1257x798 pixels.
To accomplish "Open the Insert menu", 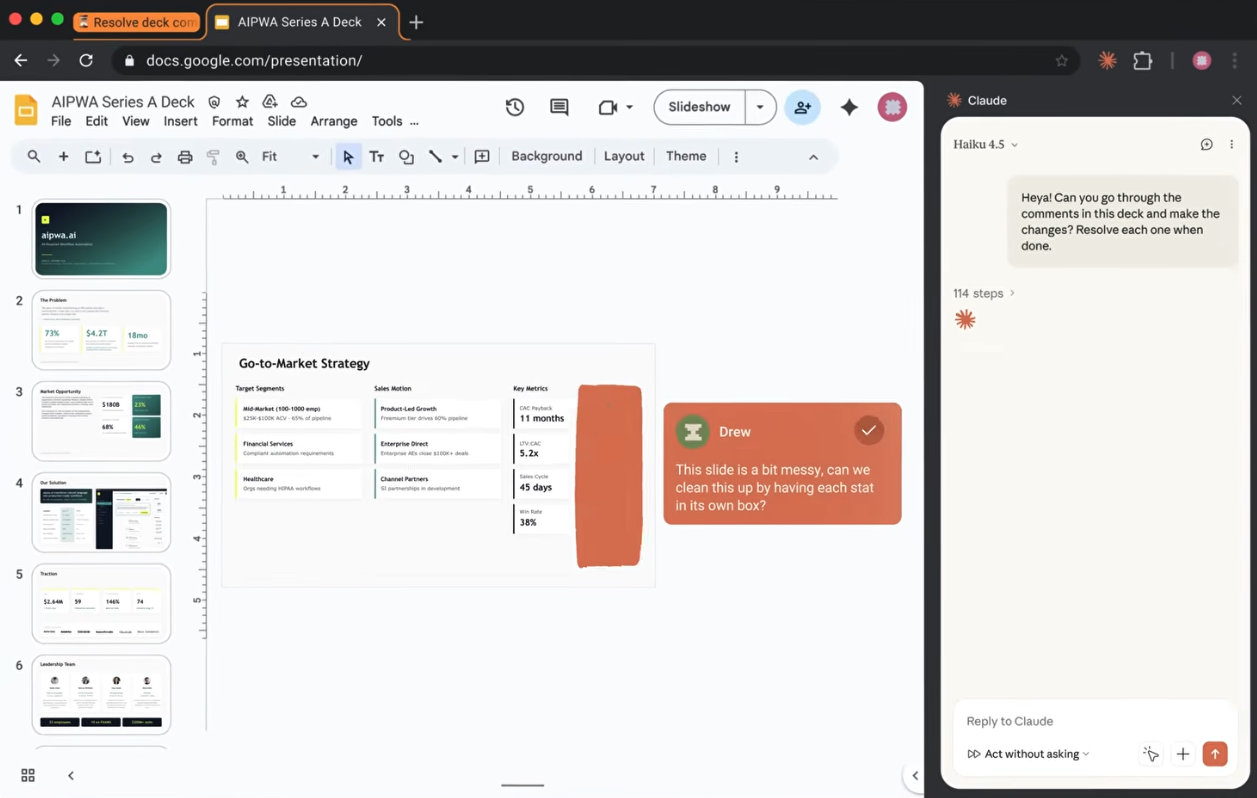I will pyautogui.click(x=180, y=121).
